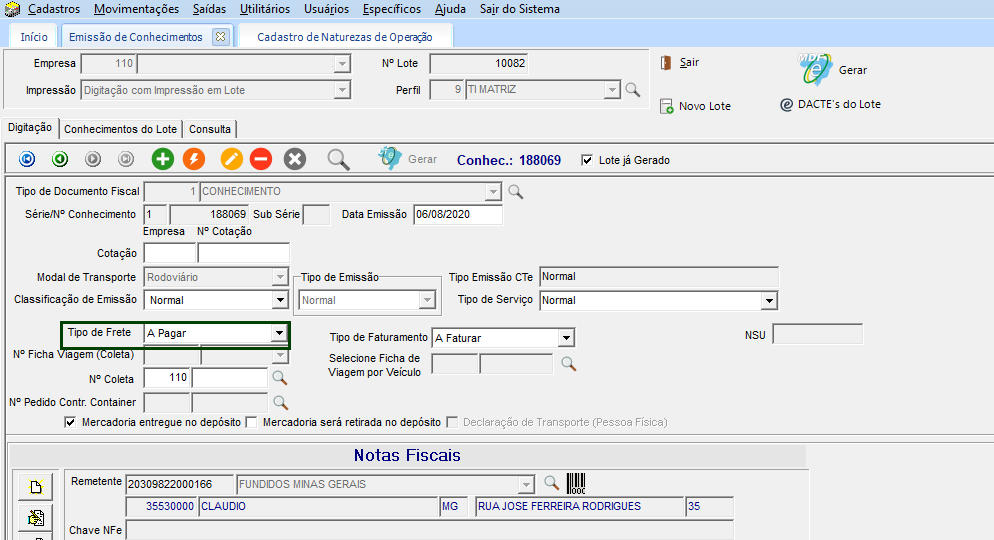Click the barcode reader icon
Viewport: 994px width, 540px height.
576,484
